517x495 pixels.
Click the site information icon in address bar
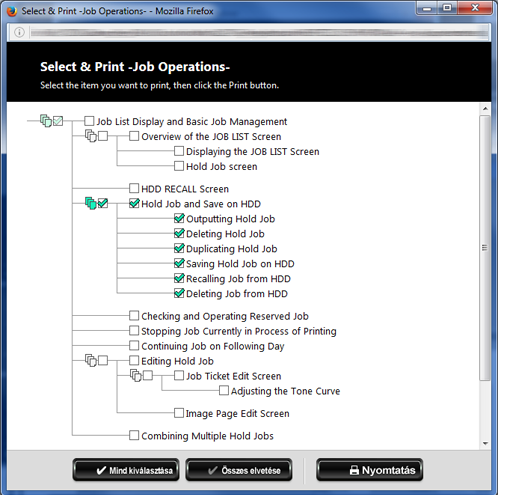(19, 32)
